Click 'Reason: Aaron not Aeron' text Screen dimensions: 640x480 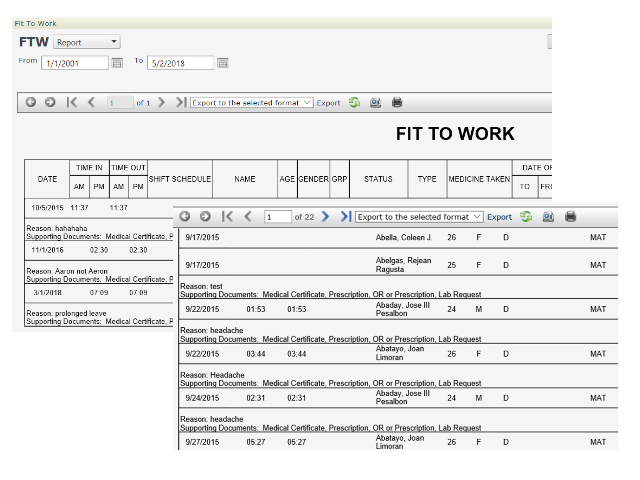coord(67,271)
